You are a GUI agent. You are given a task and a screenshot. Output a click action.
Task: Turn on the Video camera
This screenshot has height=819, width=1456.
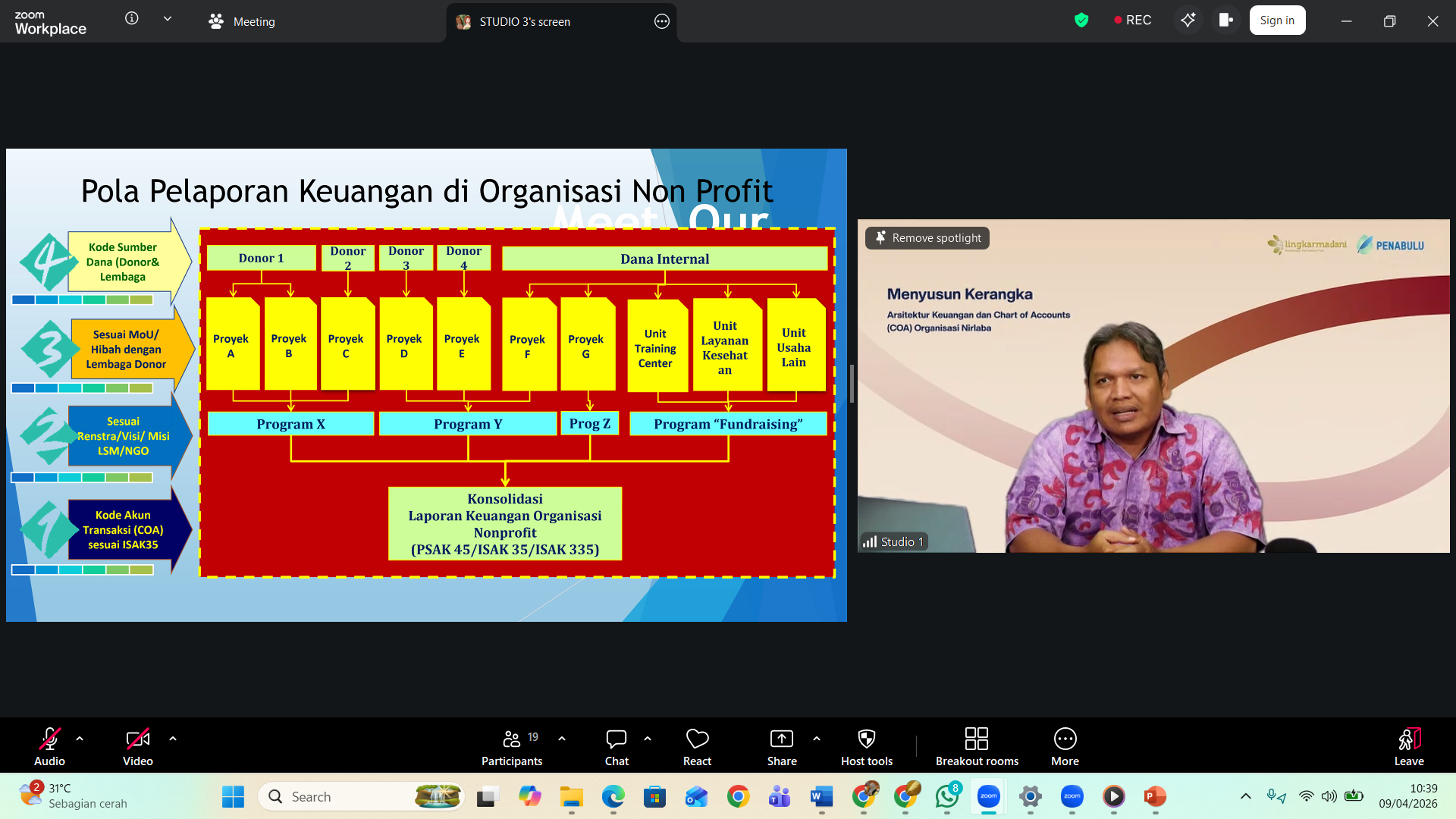click(137, 747)
